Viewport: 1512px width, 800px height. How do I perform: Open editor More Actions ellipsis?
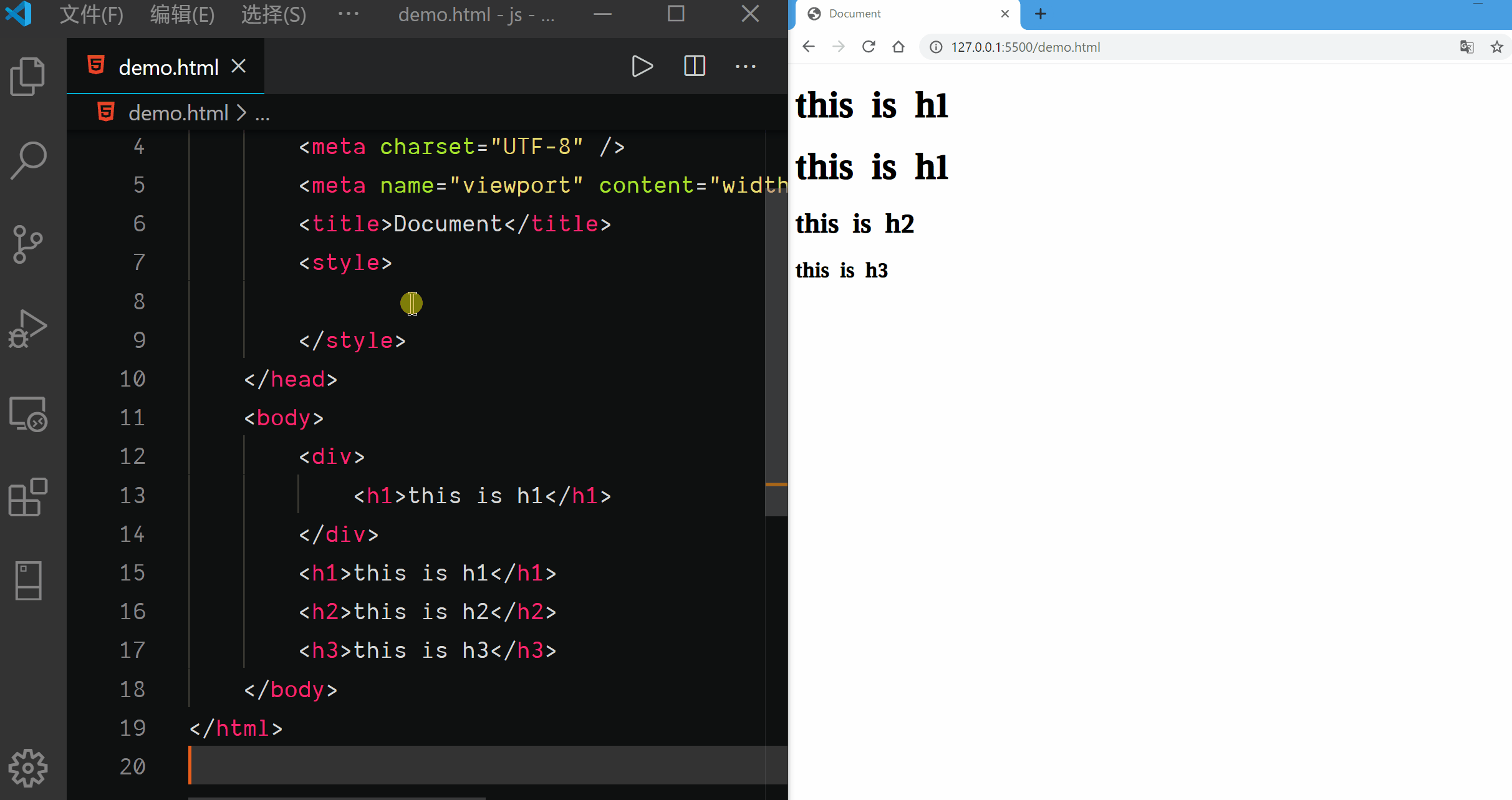point(745,66)
